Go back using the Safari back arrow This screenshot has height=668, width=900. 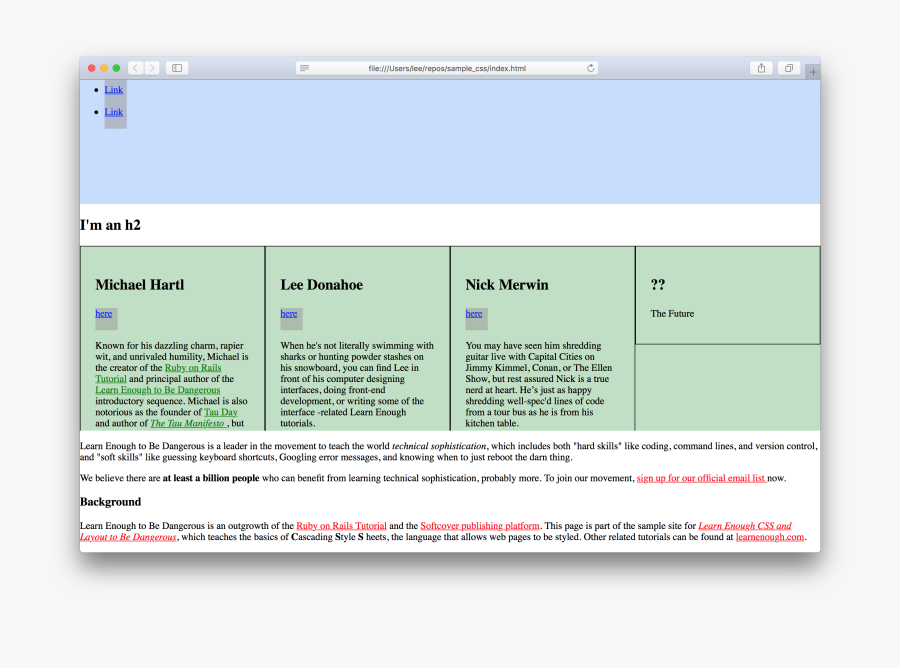click(x=135, y=68)
